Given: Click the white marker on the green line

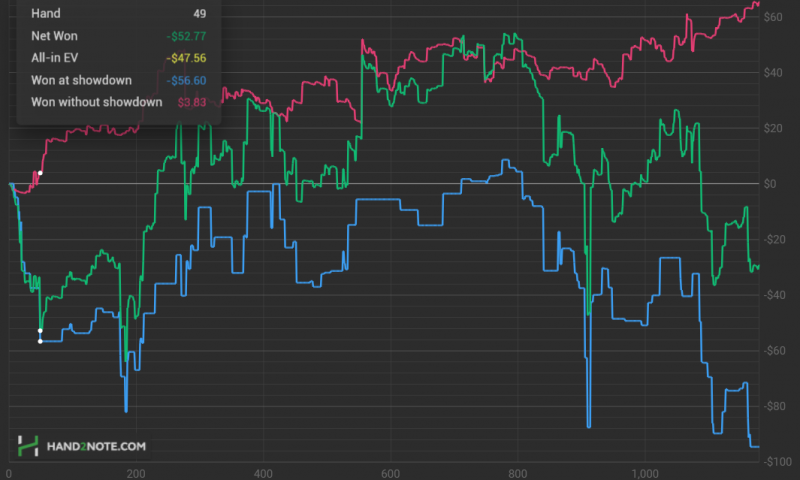Looking at the screenshot, I should tap(40, 330).
